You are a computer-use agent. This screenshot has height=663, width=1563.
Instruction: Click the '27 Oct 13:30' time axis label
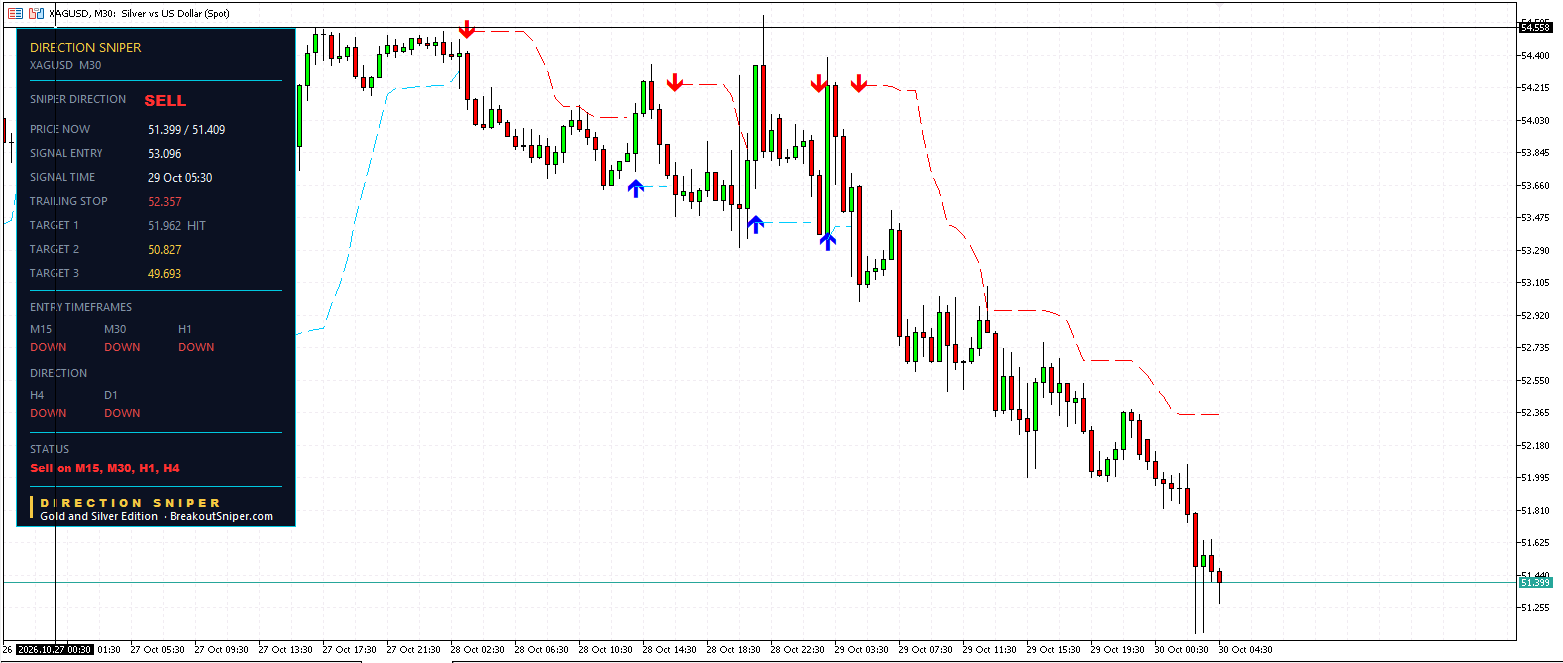[284, 649]
